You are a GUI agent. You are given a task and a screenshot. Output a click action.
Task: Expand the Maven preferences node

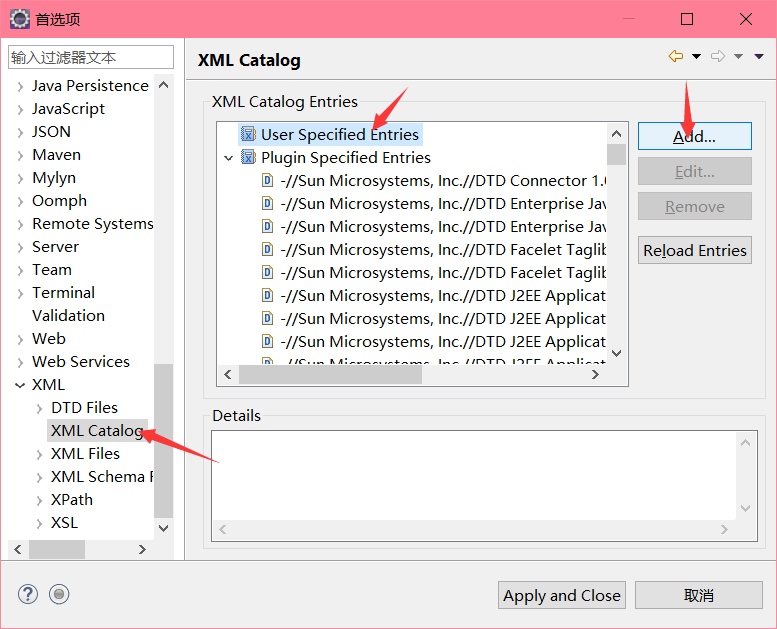pyautogui.click(x=20, y=156)
